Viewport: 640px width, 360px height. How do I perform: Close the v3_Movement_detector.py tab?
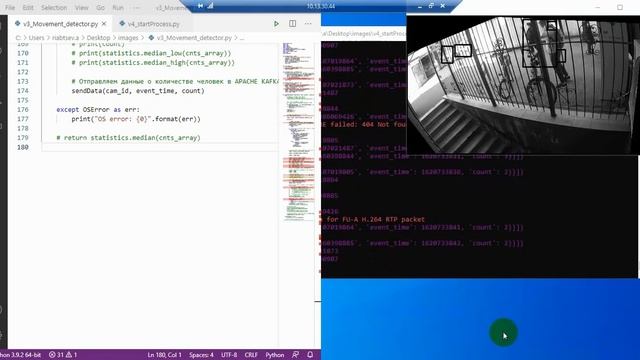click(x=104, y=24)
